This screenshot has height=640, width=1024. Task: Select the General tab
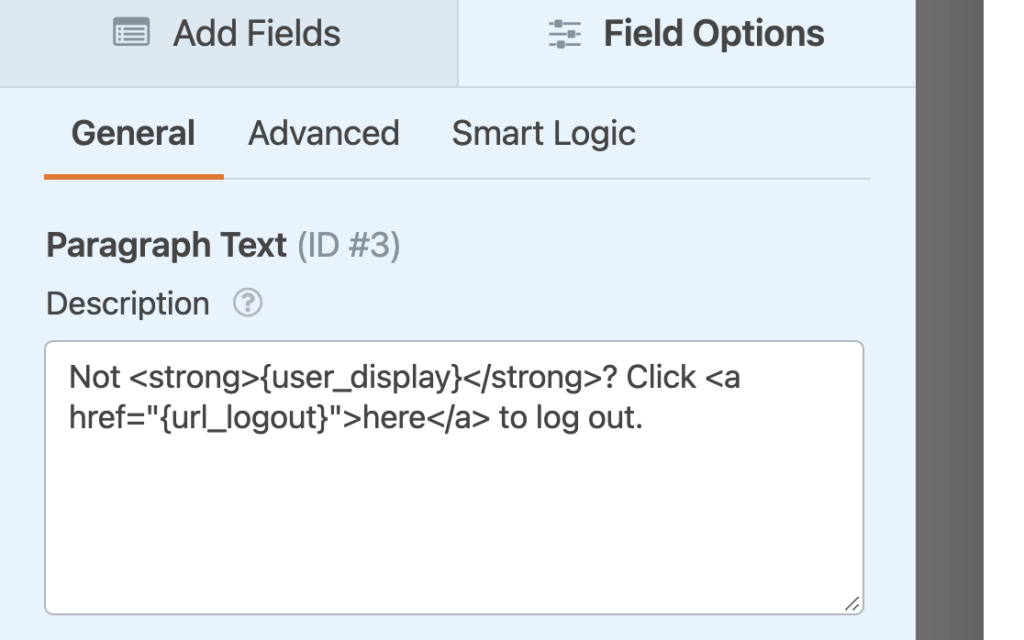(133, 133)
